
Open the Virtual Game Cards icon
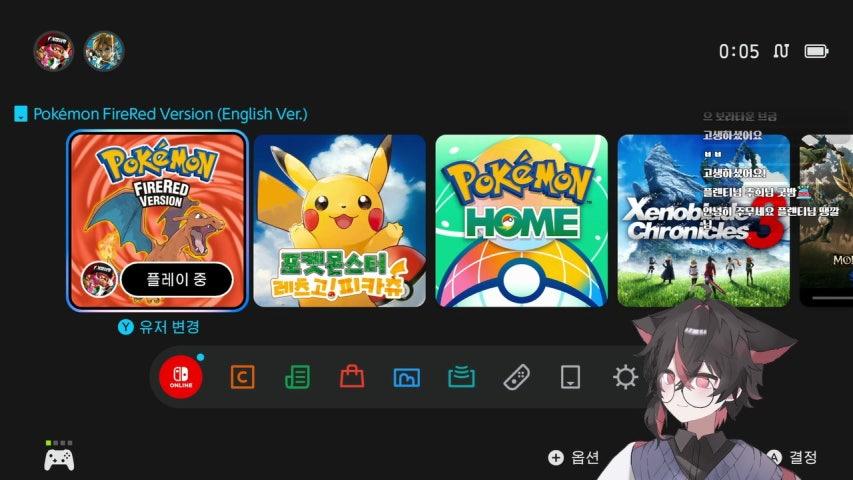[570, 377]
